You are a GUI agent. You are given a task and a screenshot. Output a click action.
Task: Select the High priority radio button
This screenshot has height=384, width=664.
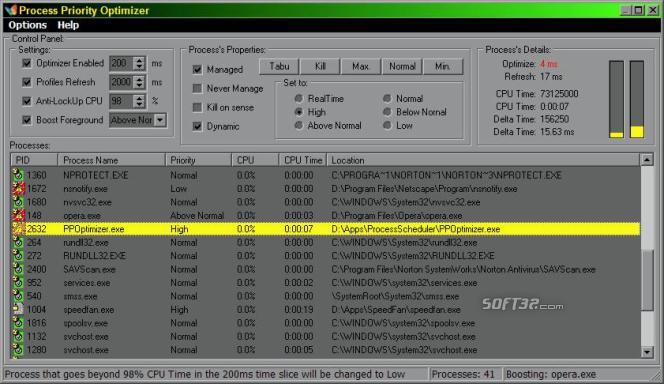(299, 112)
